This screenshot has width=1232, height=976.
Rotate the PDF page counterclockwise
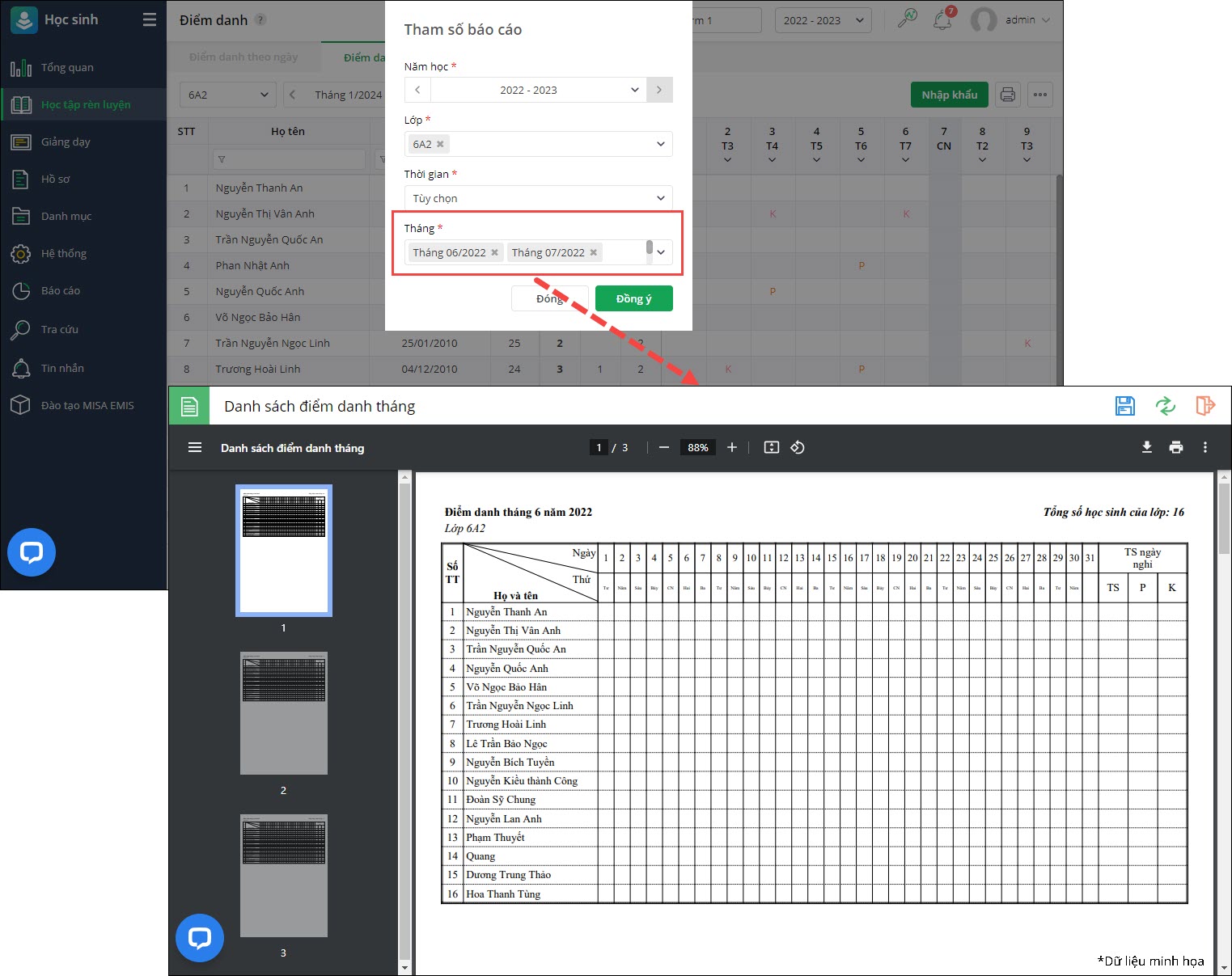point(798,447)
